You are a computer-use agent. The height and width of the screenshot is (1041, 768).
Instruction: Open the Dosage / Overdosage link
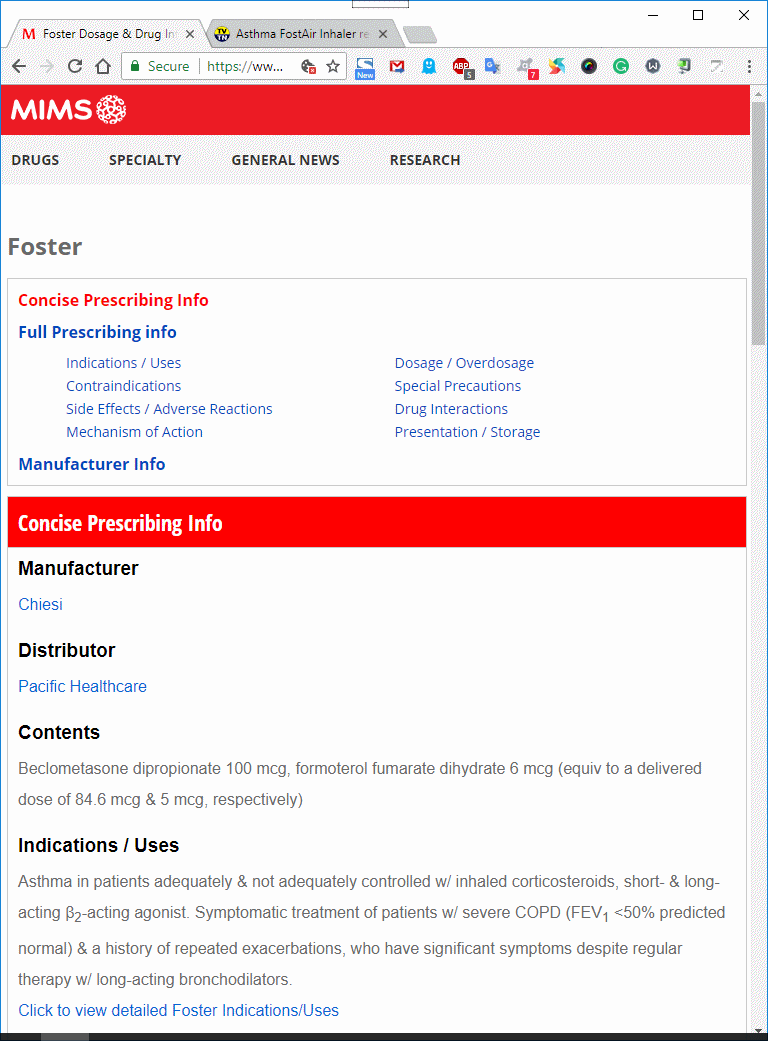(x=464, y=363)
